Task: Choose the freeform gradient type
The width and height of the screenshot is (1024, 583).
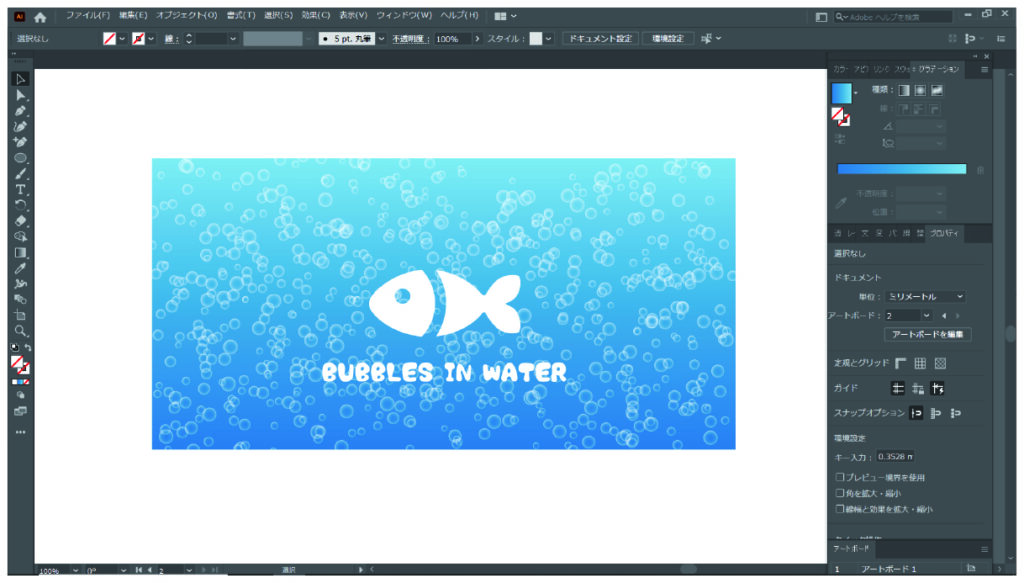Action: [937, 90]
